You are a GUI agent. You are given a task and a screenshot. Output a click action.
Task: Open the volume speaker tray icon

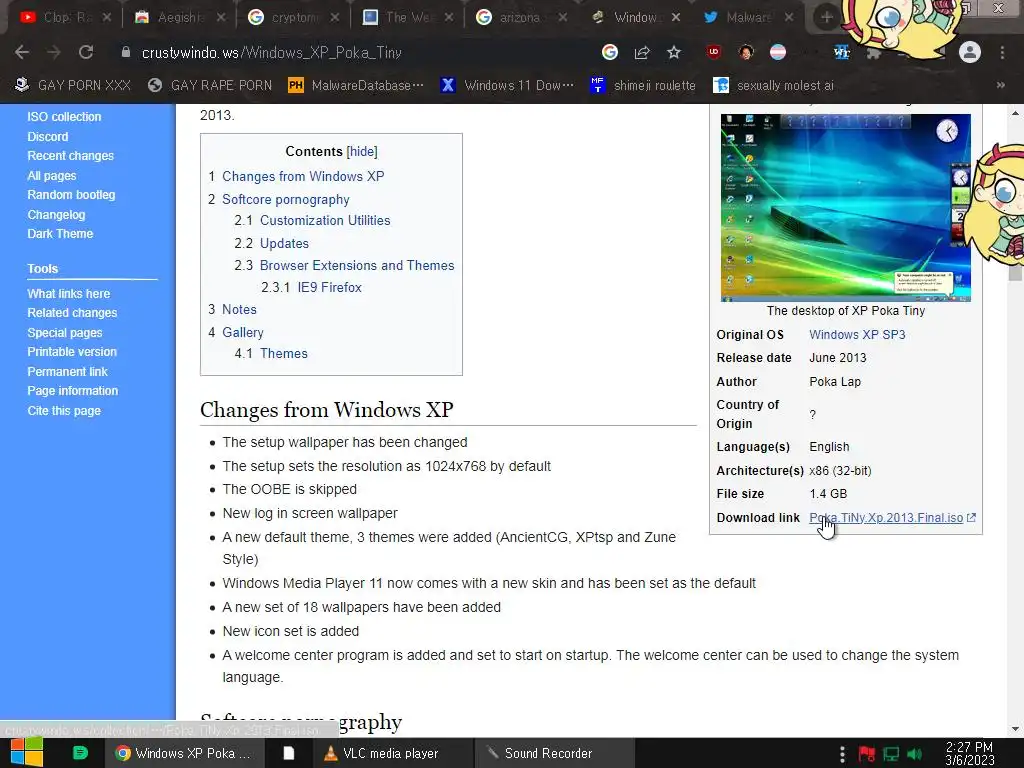pyautogui.click(x=915, y=755)
